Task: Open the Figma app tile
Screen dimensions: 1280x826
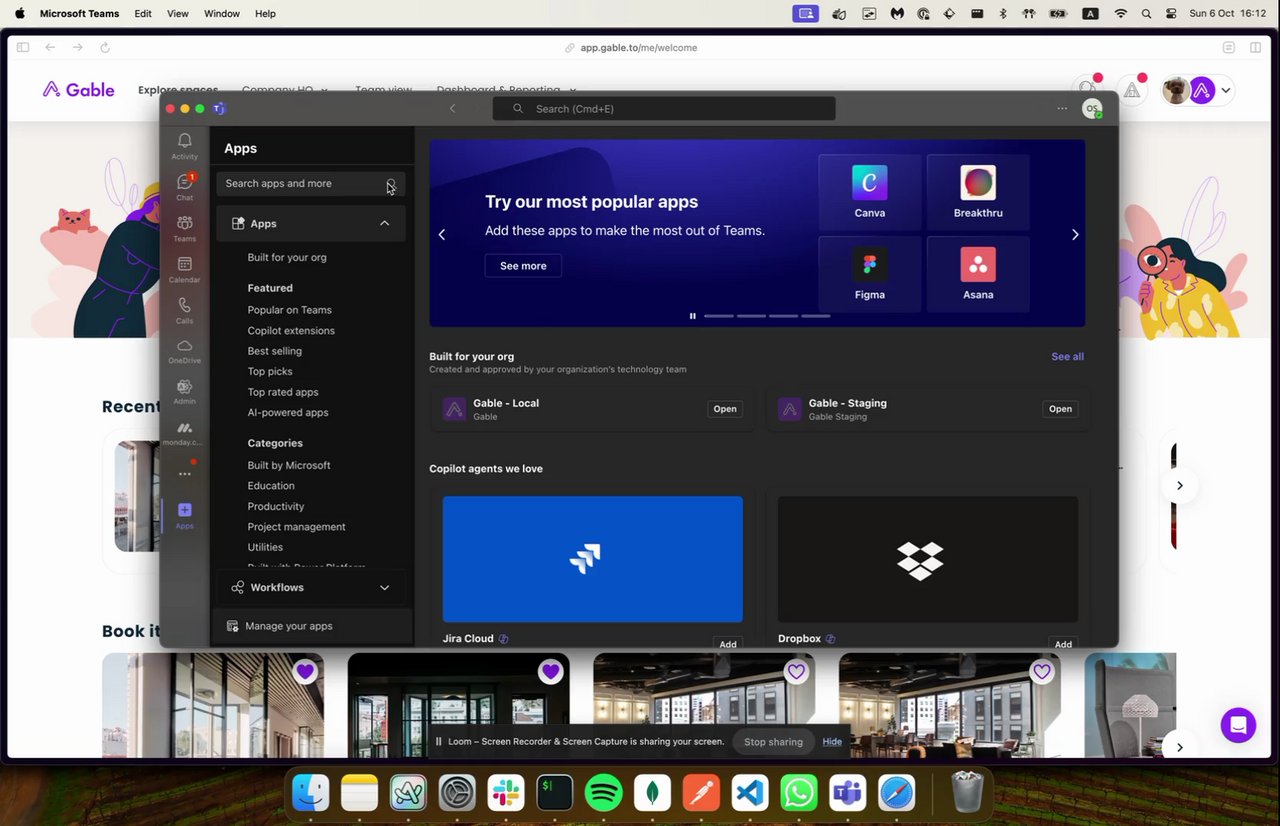Action: (870, 274)
